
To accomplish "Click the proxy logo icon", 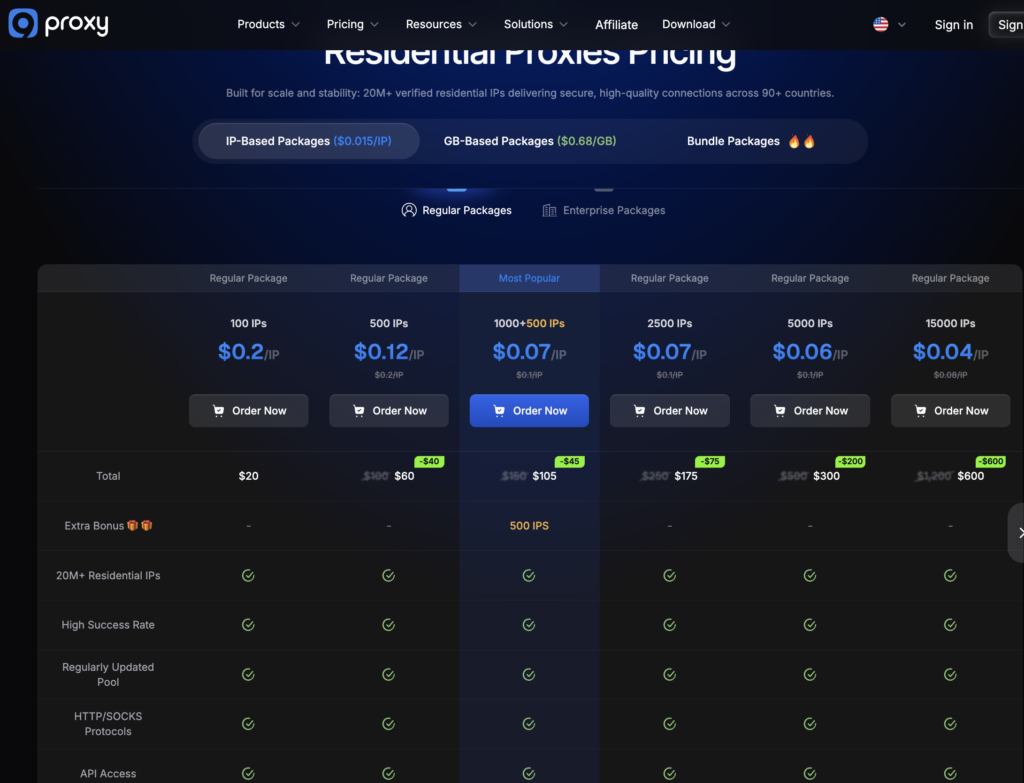I will 23,24.
